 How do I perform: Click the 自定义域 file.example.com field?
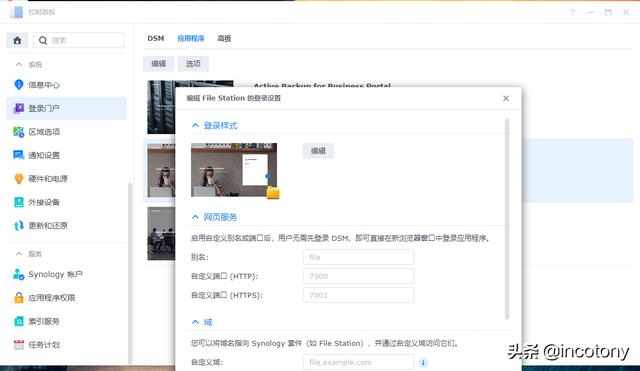(358, 362)
